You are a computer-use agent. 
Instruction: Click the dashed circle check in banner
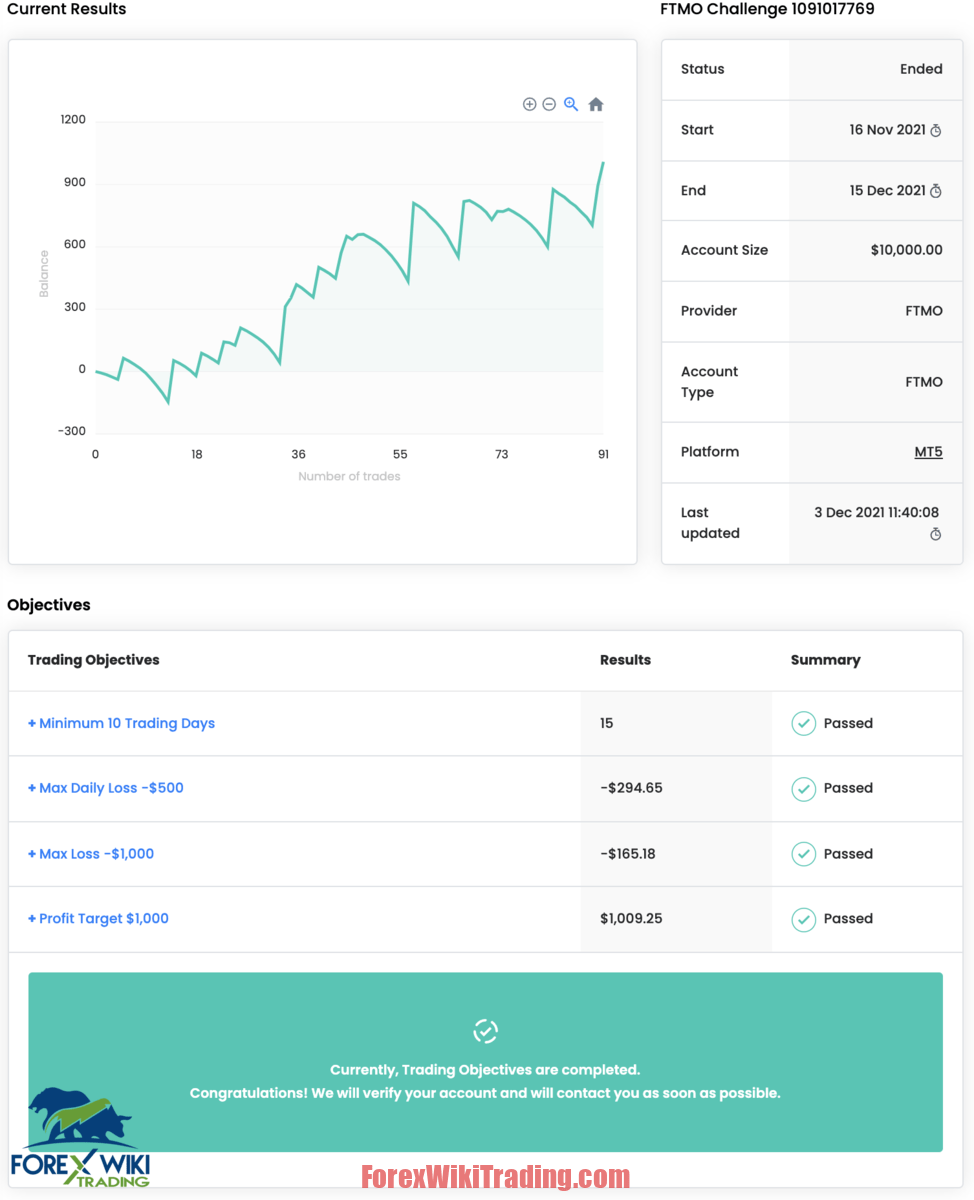[x=485, y=1031]
